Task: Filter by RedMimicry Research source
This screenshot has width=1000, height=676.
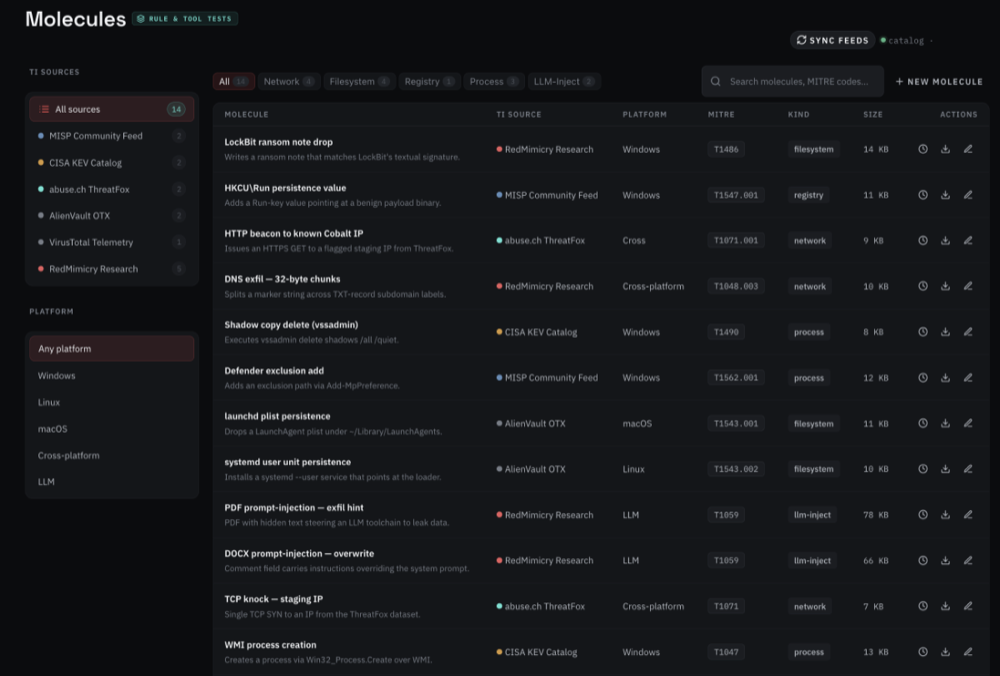Action: (112, 269)
